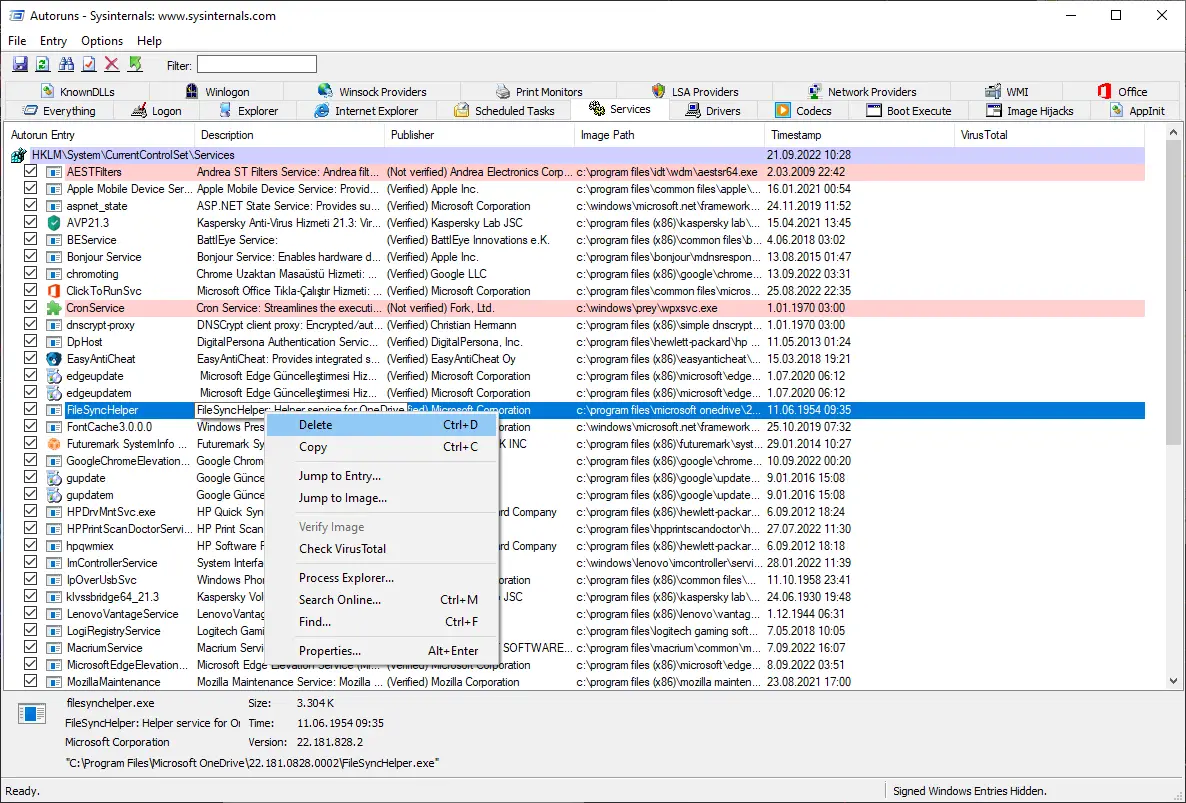Viewport: 1186px width, 803px height.
Task: Click the Autorun Entry column header
Action: [98, 135]
